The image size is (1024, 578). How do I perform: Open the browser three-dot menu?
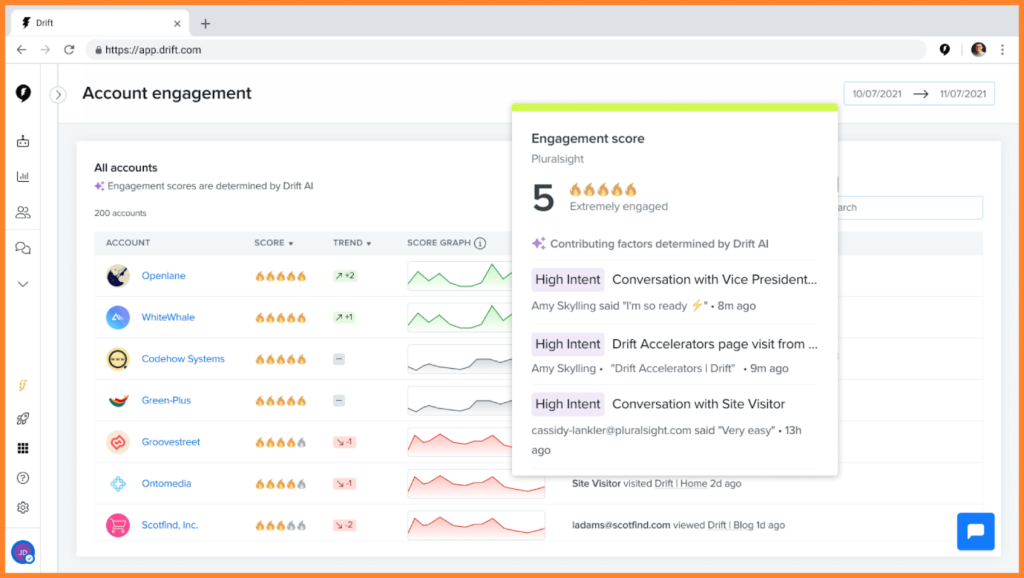[x=1002, y=50]
